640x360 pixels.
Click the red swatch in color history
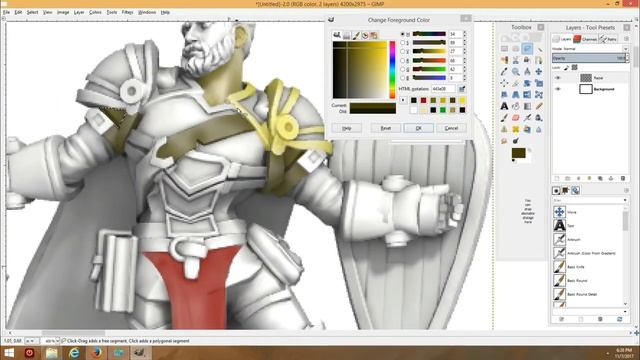pyautogui.click(x=423, y=100)
